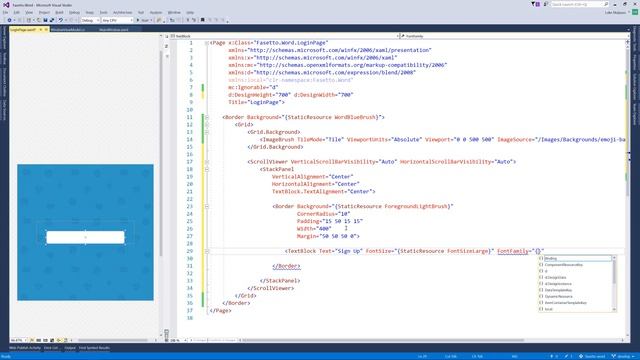Toggle the snap grid icon in designer bar
The height and width of the screenshot is (360, 640).
point(38,340)
